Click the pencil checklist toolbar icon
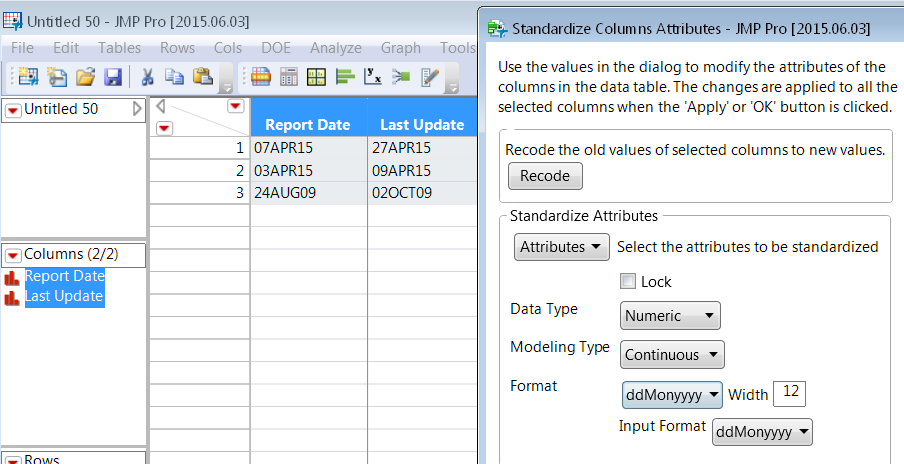The width and height of the screenshot is (904, 464). [430, 76]
